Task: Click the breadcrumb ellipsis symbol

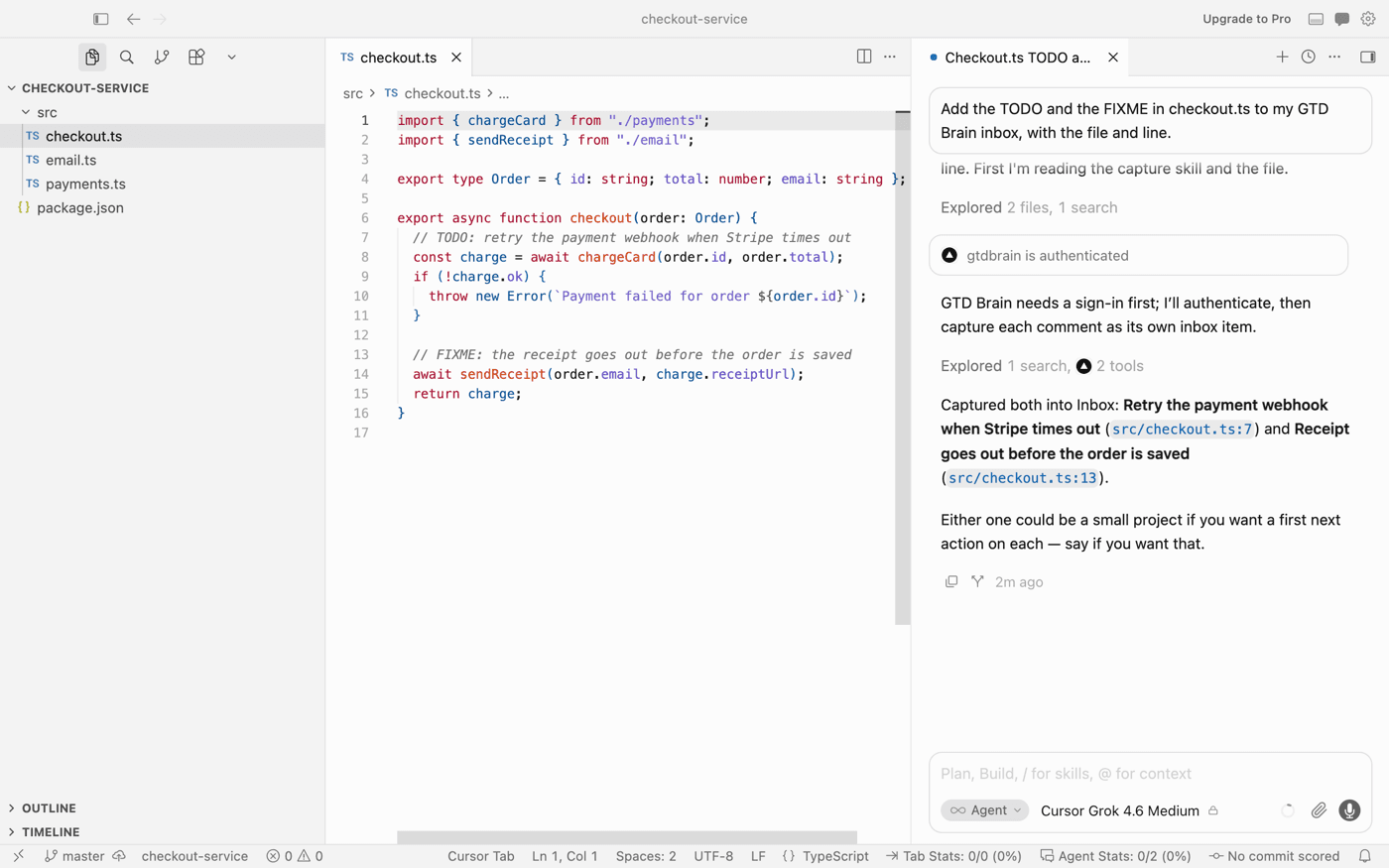Action: pyautogui.click(x=504, y=93)
